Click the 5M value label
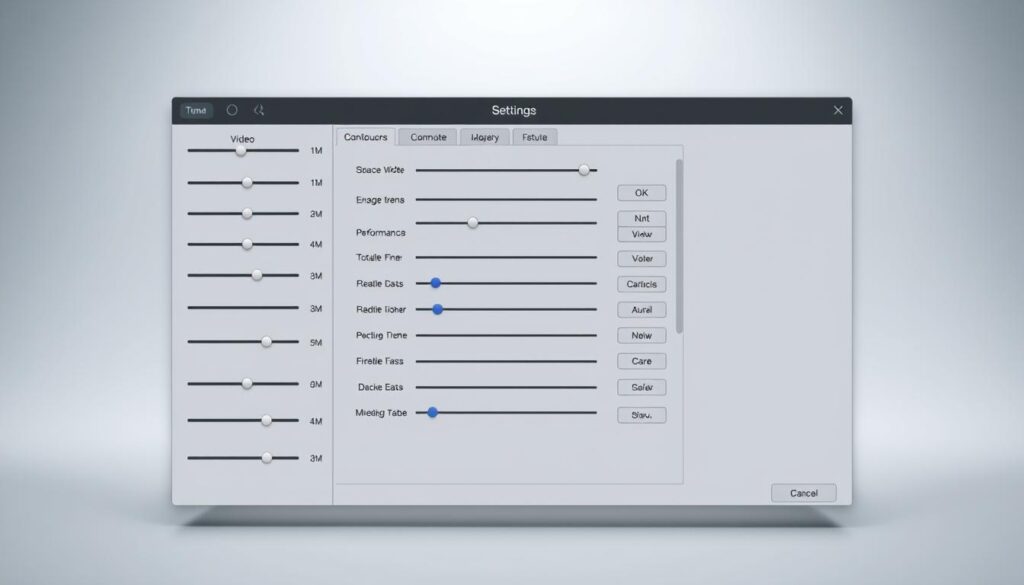This screenshot has height=585, width=1024. point(316,342)
